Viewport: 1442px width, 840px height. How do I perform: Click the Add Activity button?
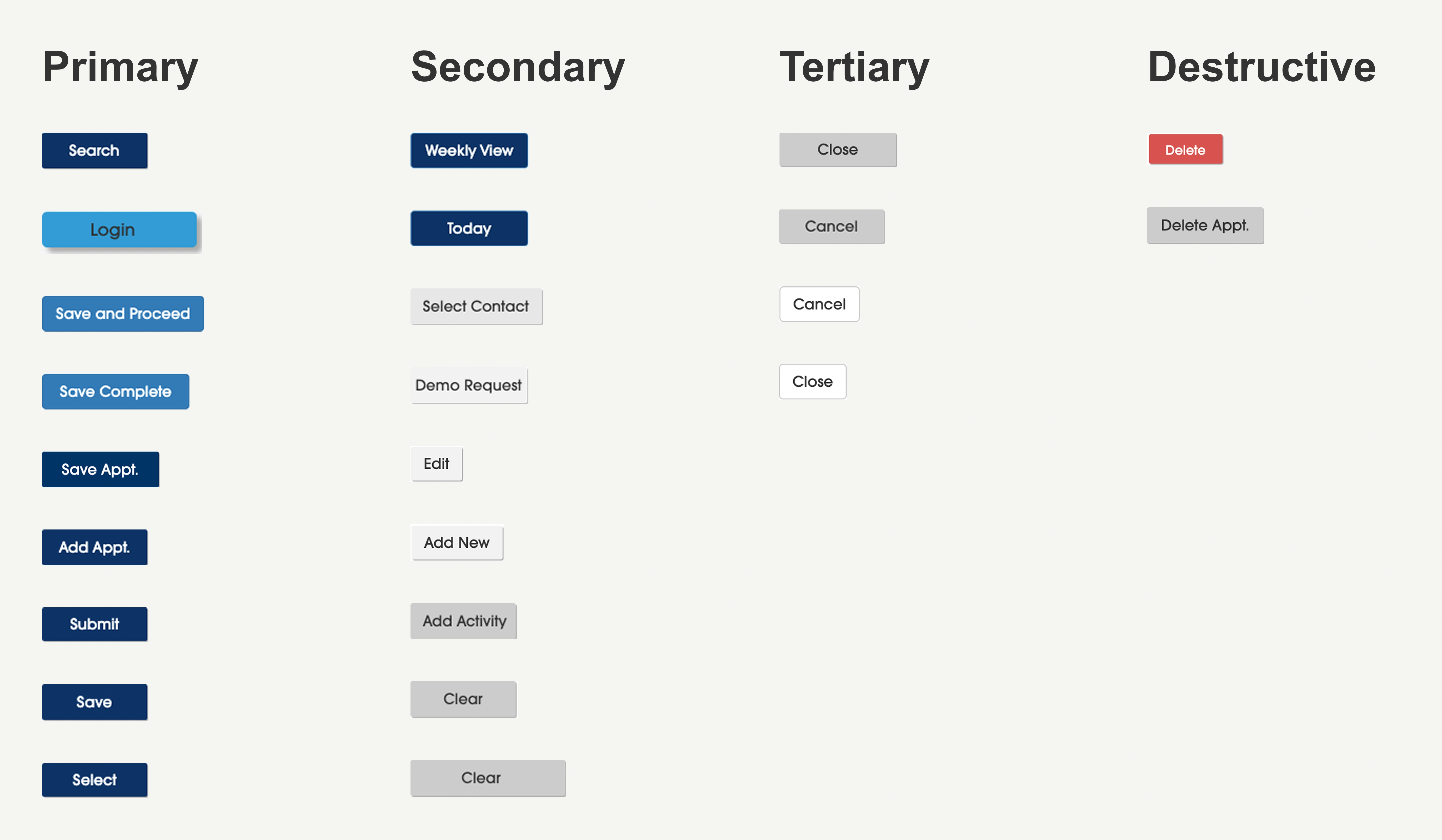[463, 621]
